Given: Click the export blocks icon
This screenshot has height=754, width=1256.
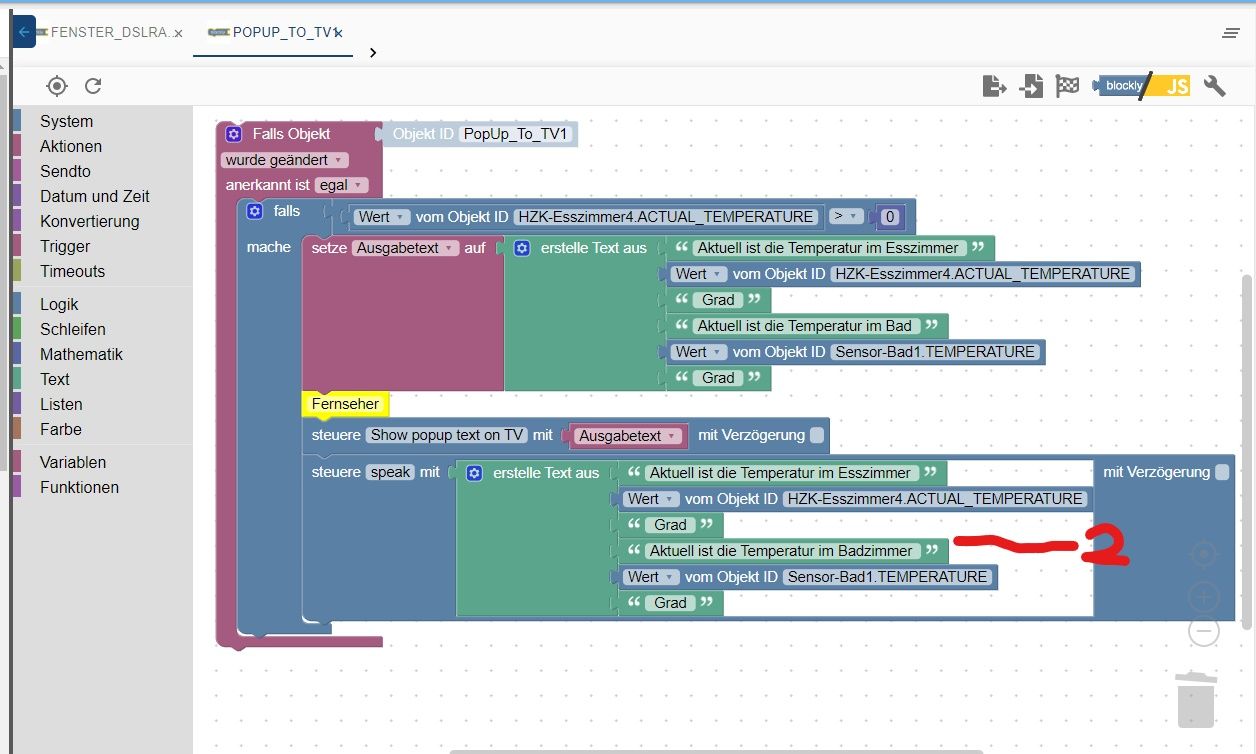Looking at the screenshot, I should 994,86.
